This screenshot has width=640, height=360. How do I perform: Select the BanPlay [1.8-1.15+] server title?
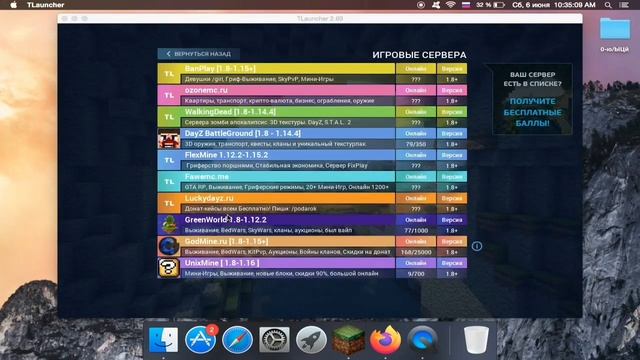coord(220,69)
